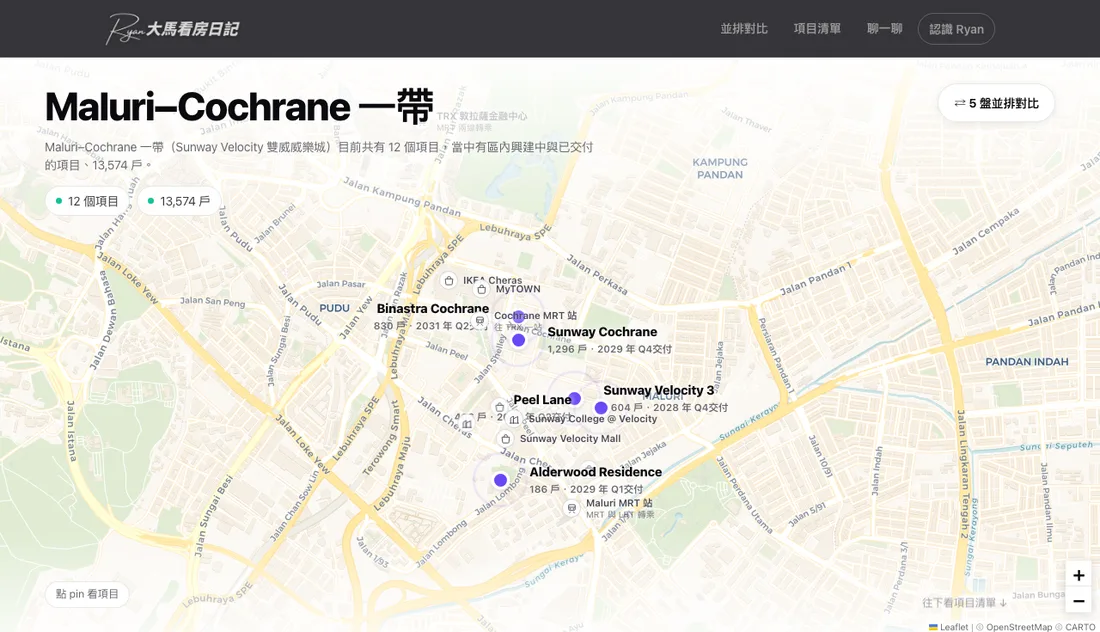
Task: Click the Sunway Velocity Mall bag icon
Action: (505, 439)
